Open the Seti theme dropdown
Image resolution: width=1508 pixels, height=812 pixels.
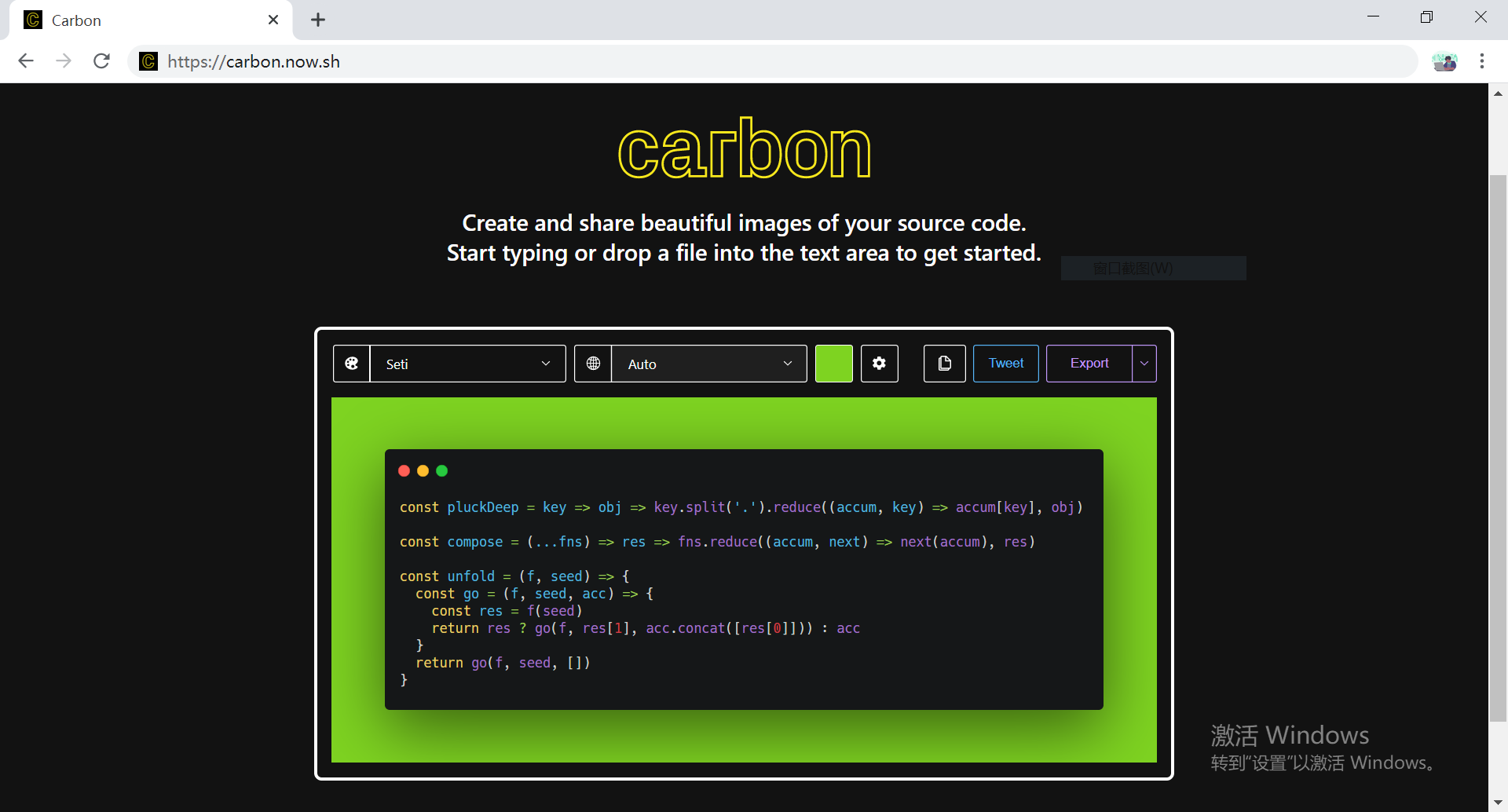click(x=468, y=364)
